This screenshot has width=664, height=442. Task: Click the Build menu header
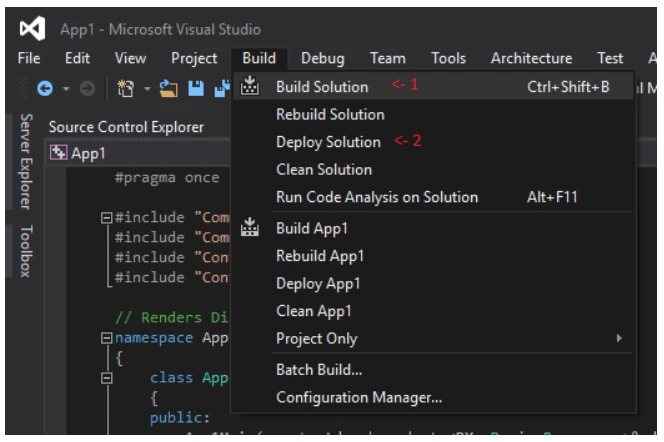point(259,58)
